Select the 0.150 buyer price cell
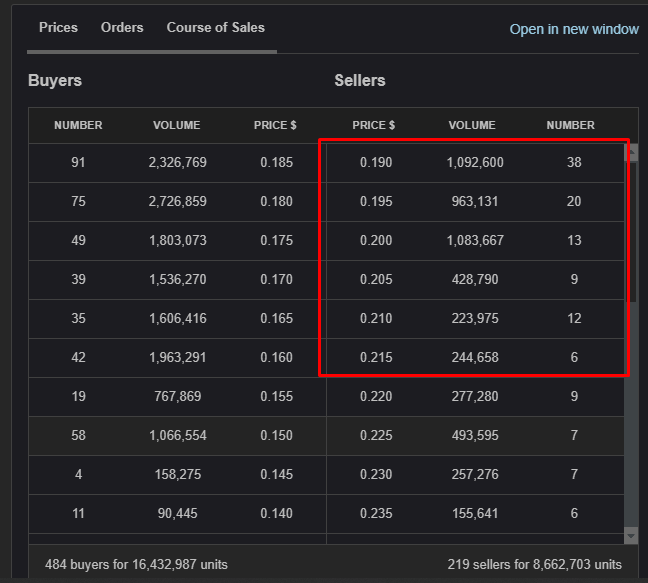648x583 pixels. coord(276,435)
